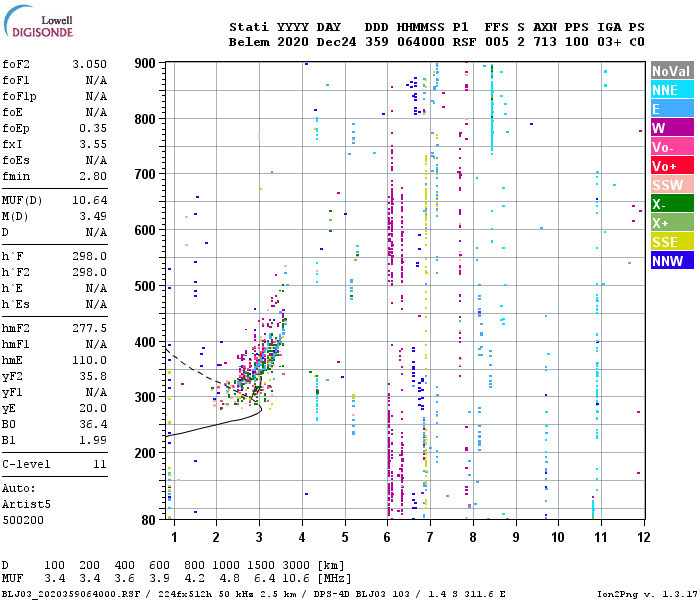Click the 12 MHz frequency axis label
This screenshot has width=700, height=600.
[644, 537]
